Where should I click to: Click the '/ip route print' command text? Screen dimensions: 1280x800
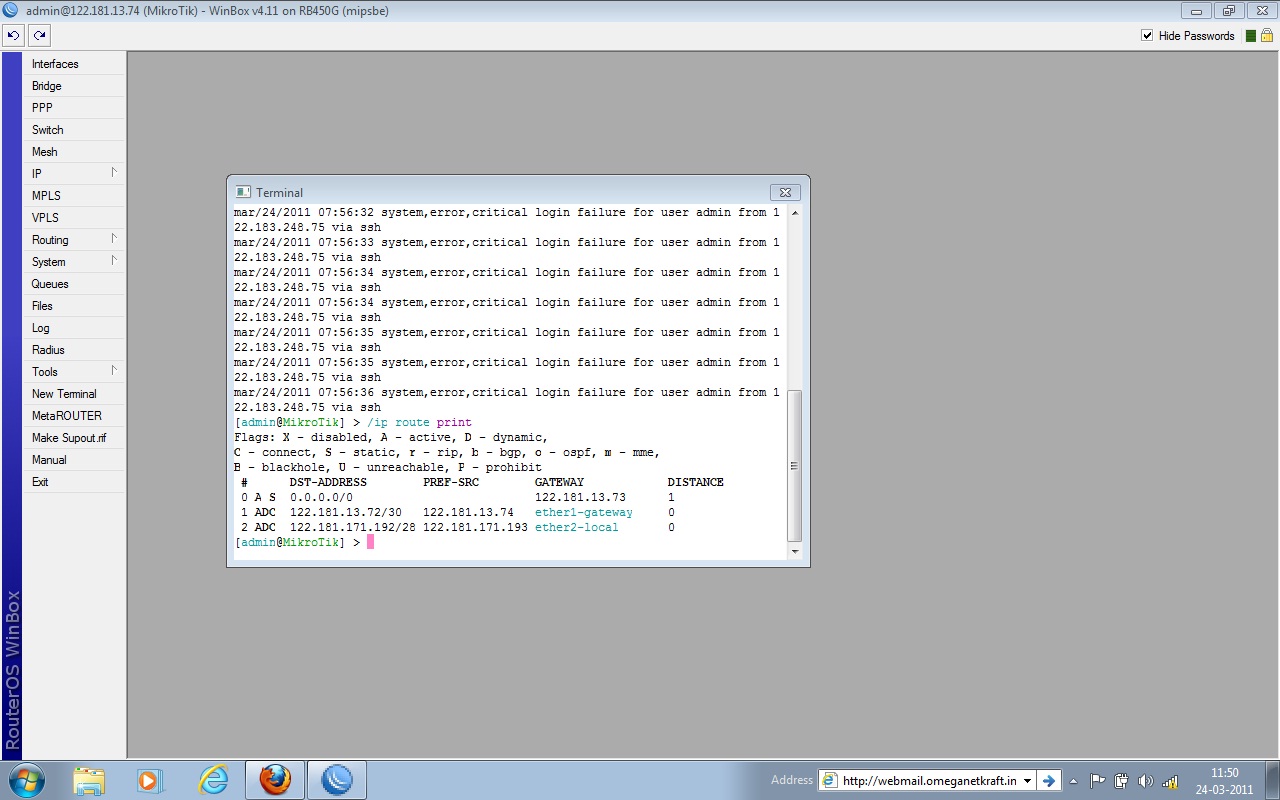pyautogui.click(x=419, y=422)
